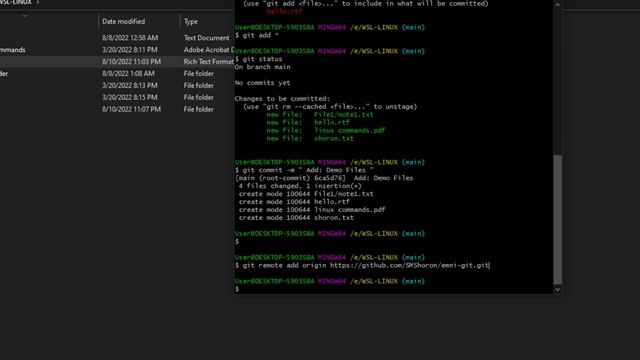640x360 pixels.
Task: Click the 'On branch main' terminal line
Action: pos(262,67)
